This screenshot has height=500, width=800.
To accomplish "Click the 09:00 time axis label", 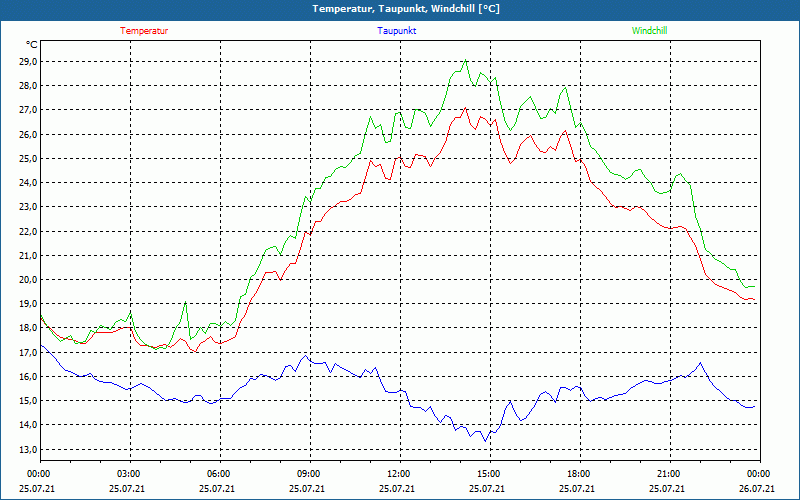I will [310, 474].
